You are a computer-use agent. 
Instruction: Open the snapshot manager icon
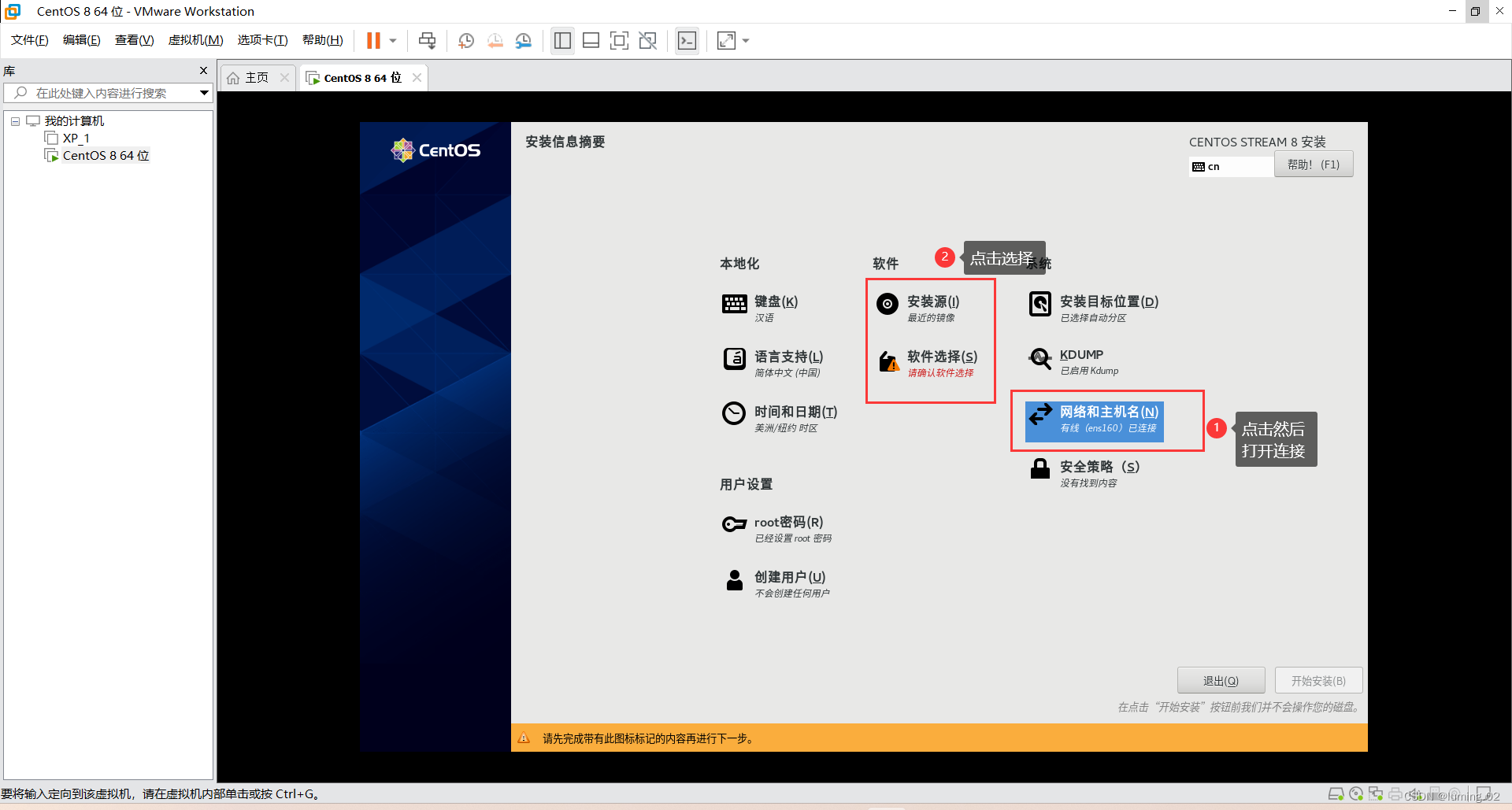(x=523, y=40)
